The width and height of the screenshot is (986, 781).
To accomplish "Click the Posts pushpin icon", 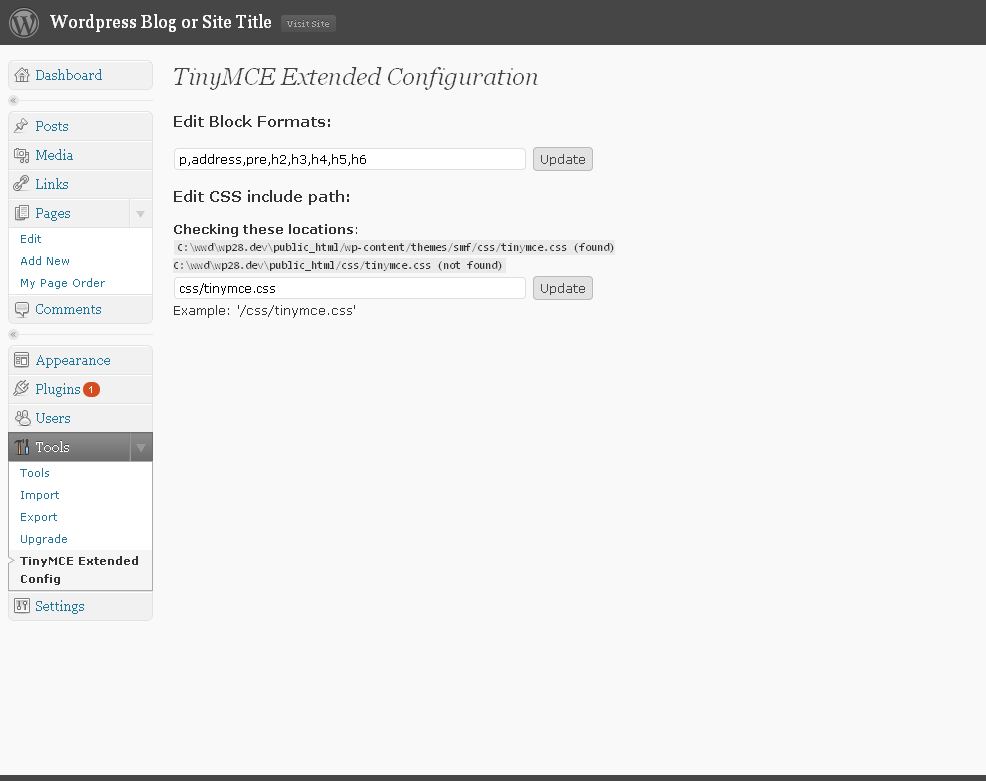I will click(x=21, y=126).
